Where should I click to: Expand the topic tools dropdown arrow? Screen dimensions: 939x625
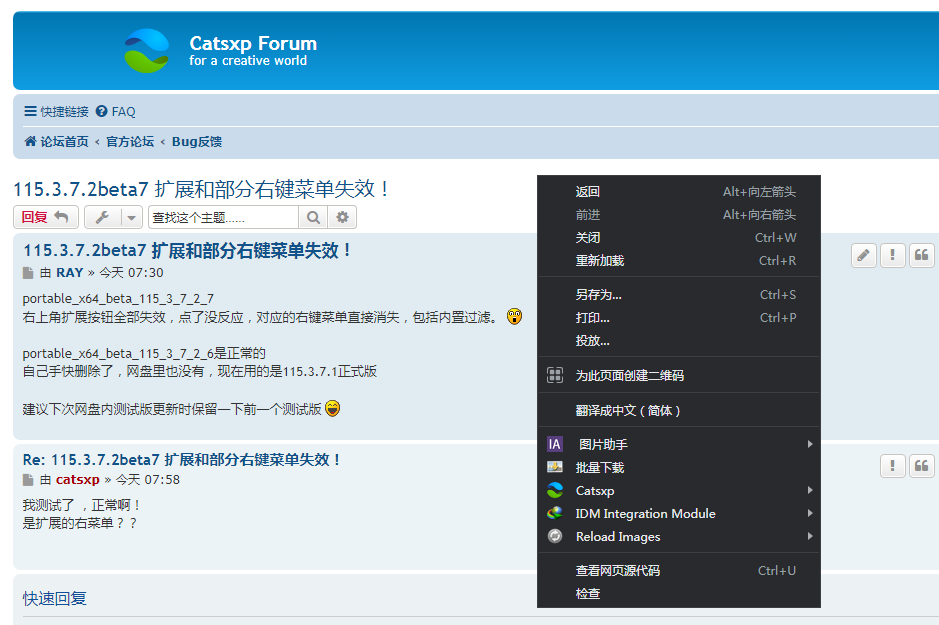pos(131,217)
